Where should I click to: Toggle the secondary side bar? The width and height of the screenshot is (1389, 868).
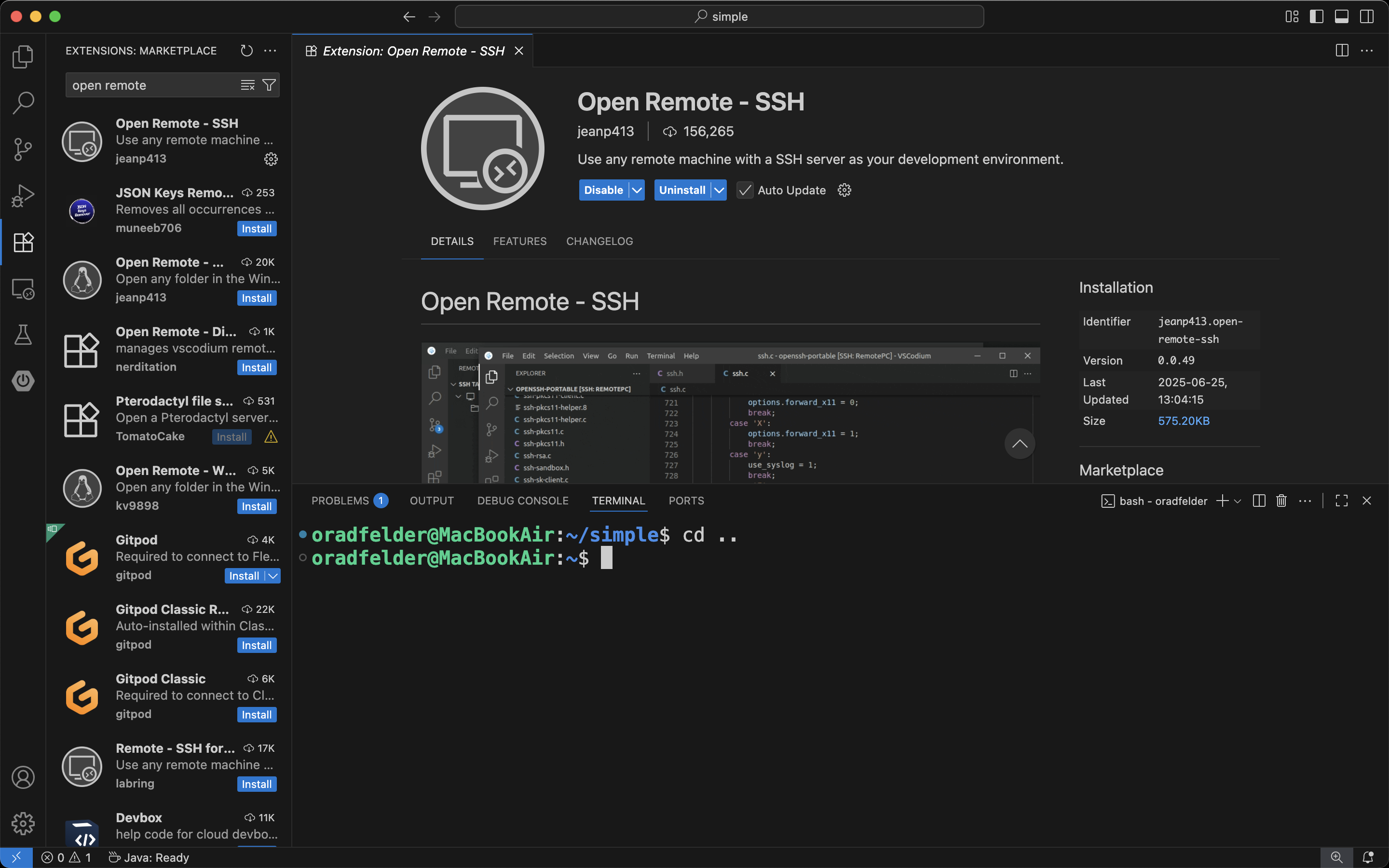1367,17
